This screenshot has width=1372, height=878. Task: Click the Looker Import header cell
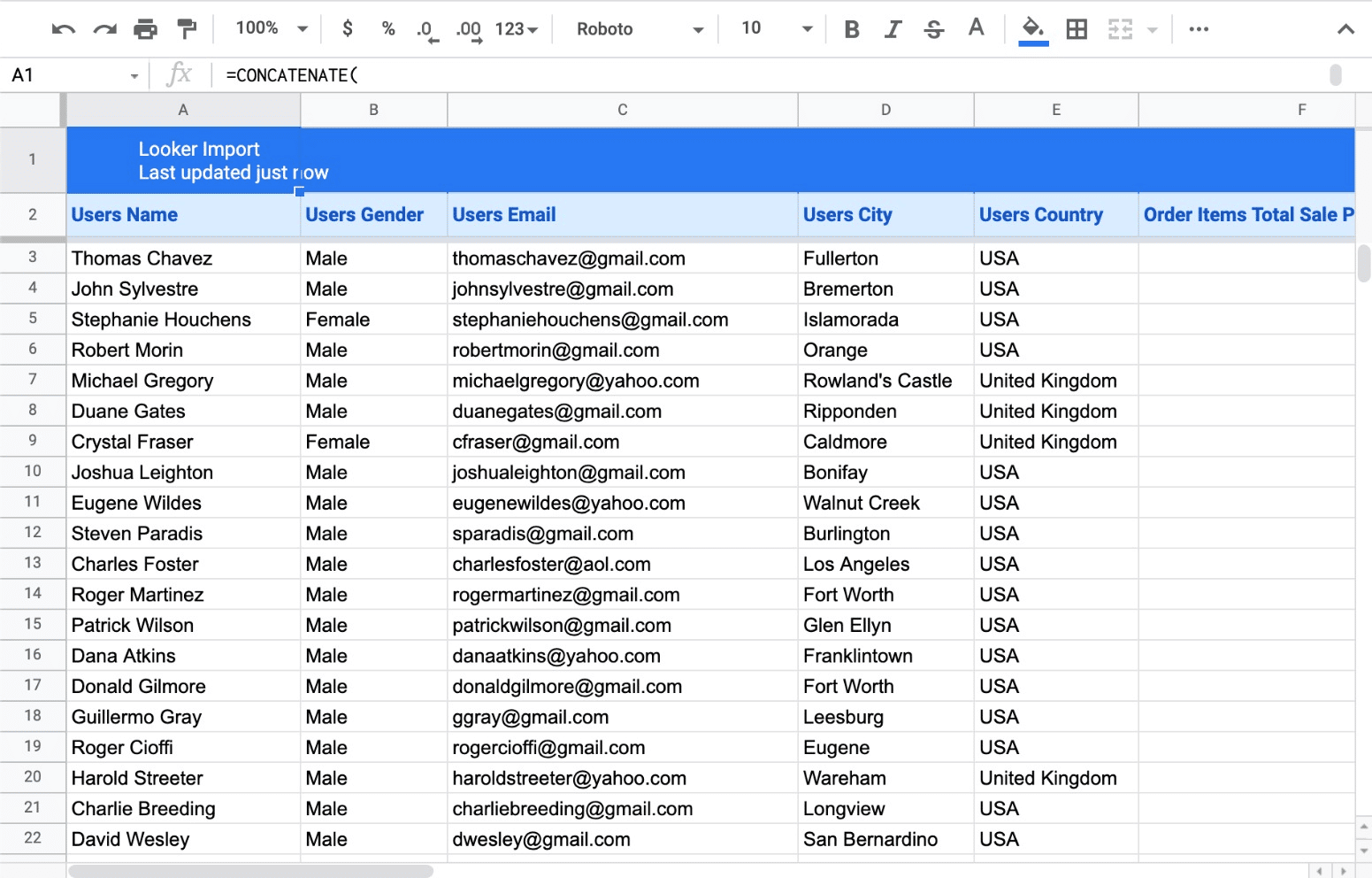183,160
